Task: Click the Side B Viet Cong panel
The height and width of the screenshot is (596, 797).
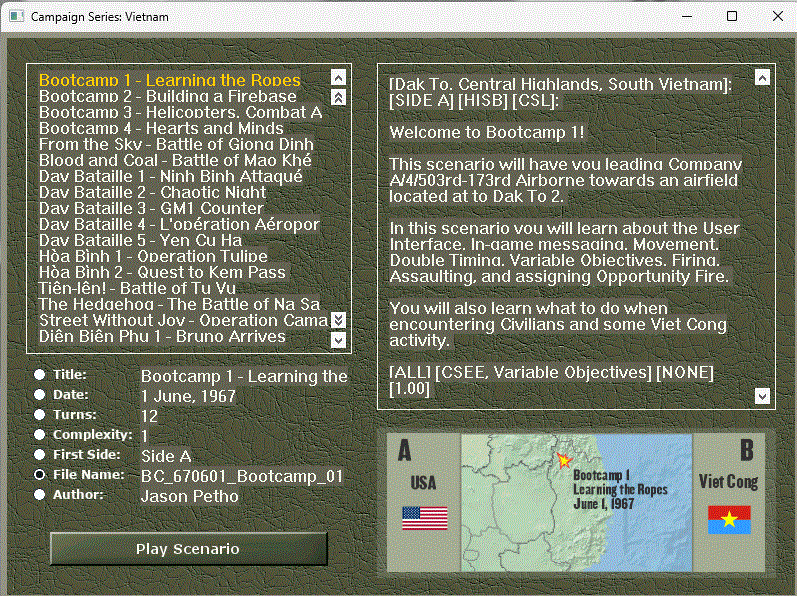Action: [728, 502]
